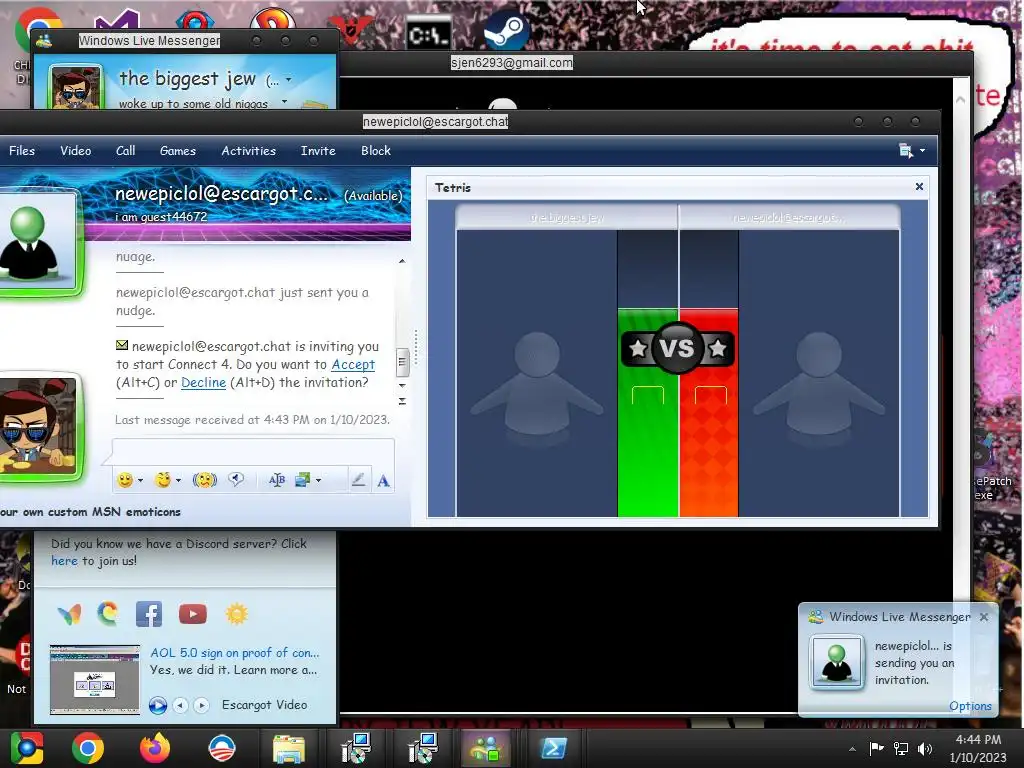This screenshot has height=768, width=1024.
Task: Click 'here' Discord server link
Action: (64, 560)
